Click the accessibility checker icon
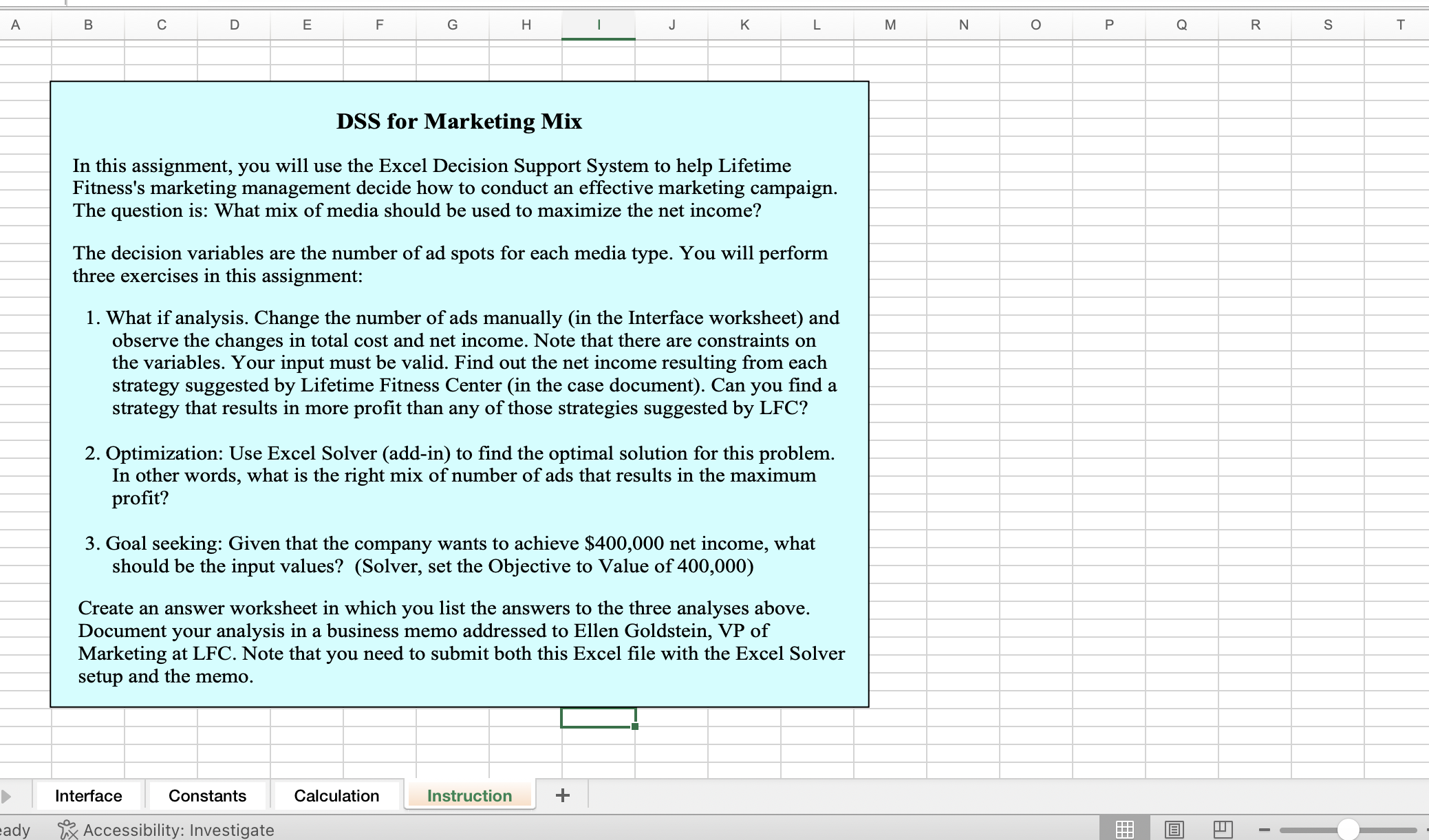 point(67,830)
